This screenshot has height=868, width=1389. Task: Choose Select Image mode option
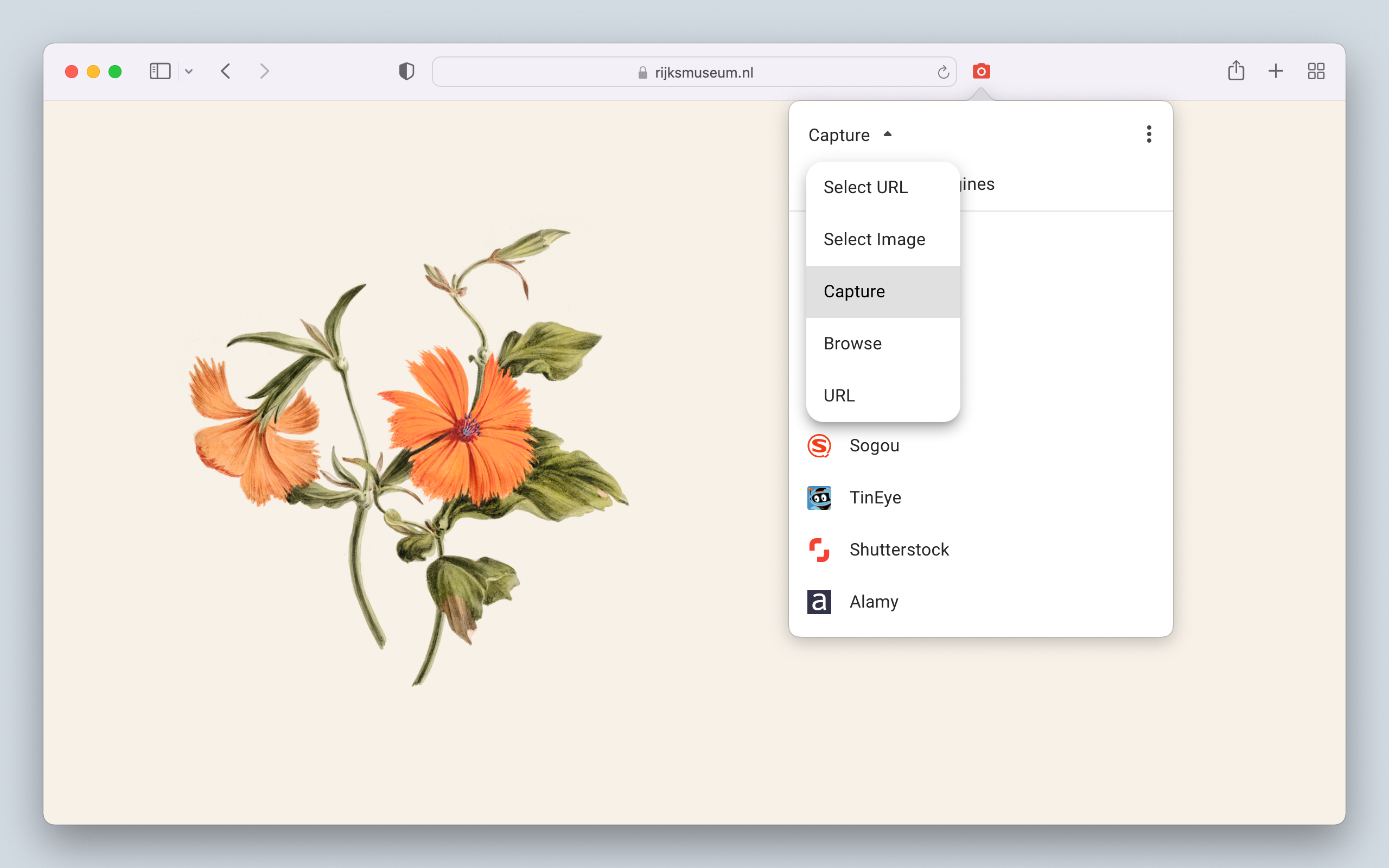pyautogui.click(x=874, y=239)
